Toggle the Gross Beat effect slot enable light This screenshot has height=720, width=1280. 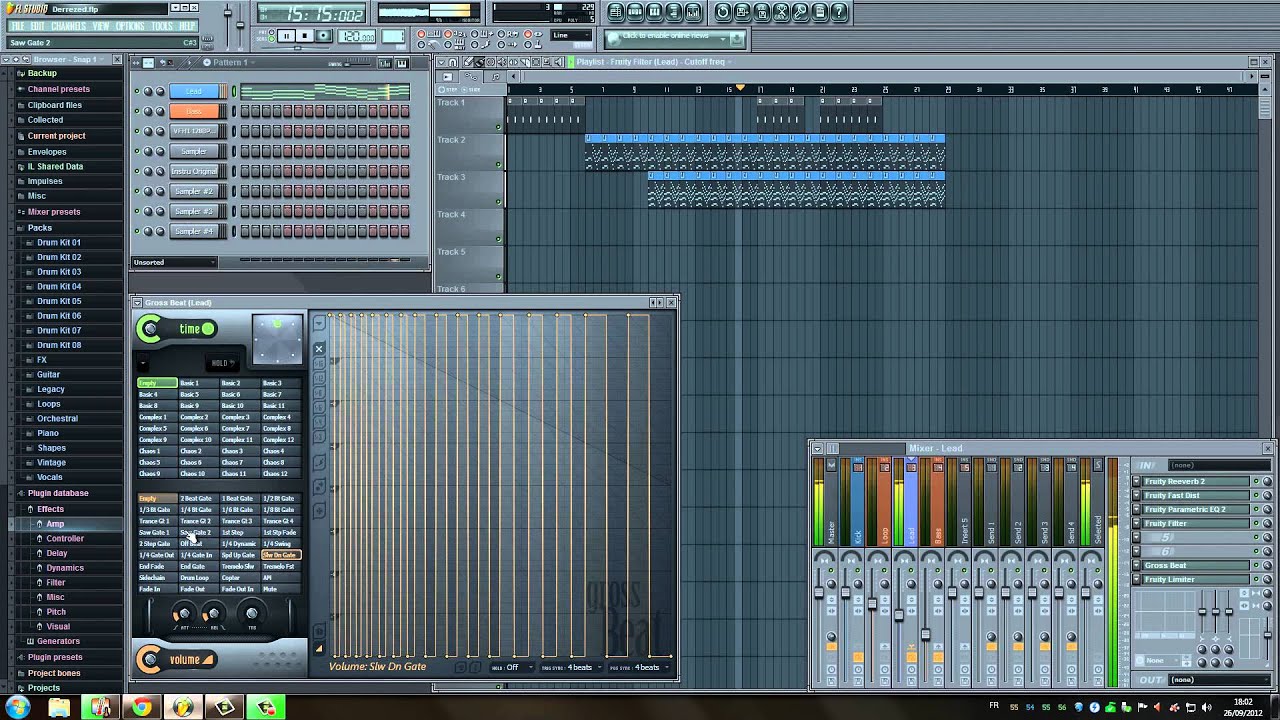[1255, 566]
